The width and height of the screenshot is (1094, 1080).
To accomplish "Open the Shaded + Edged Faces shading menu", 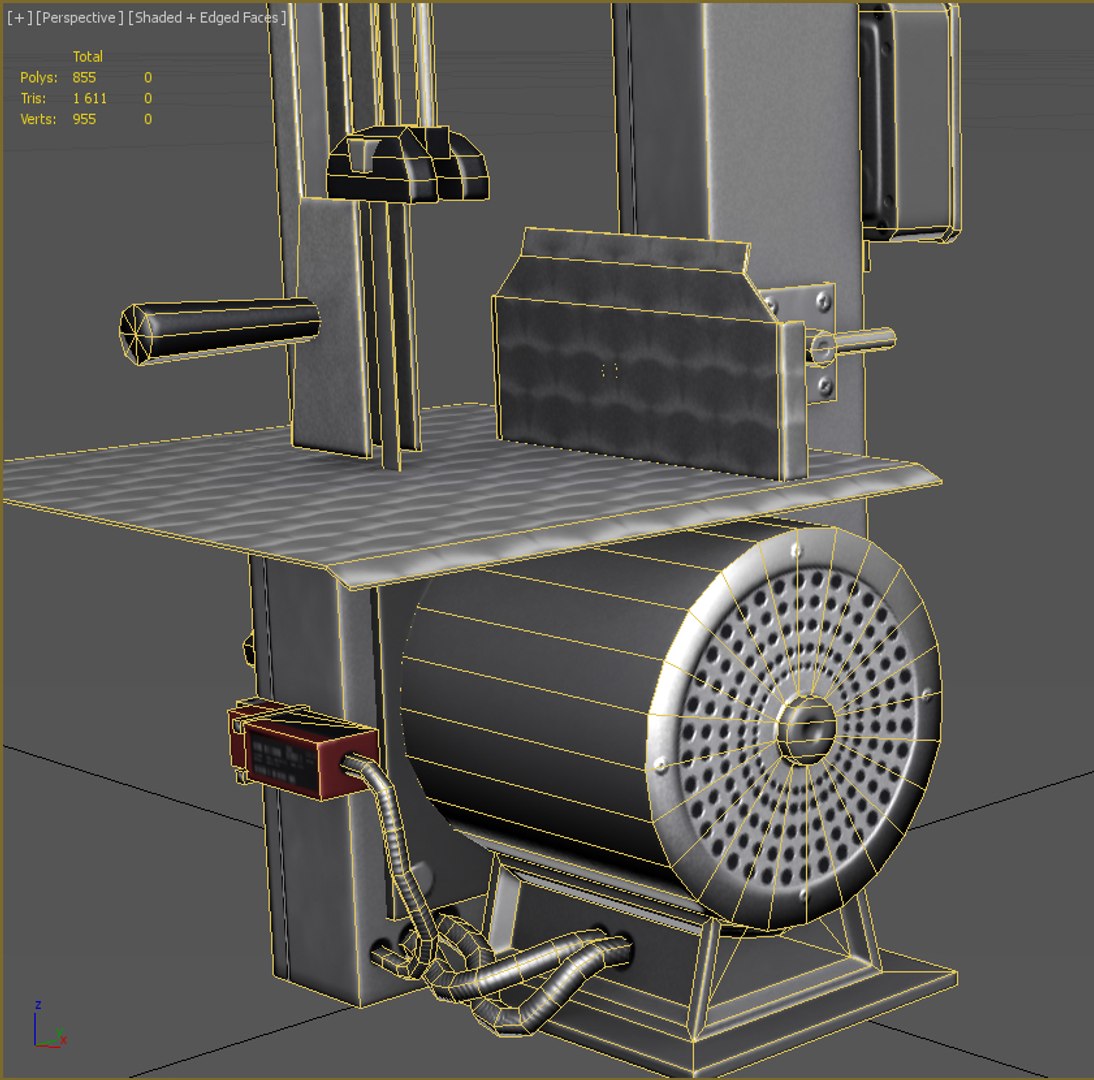I will click(x=207, y=18).
